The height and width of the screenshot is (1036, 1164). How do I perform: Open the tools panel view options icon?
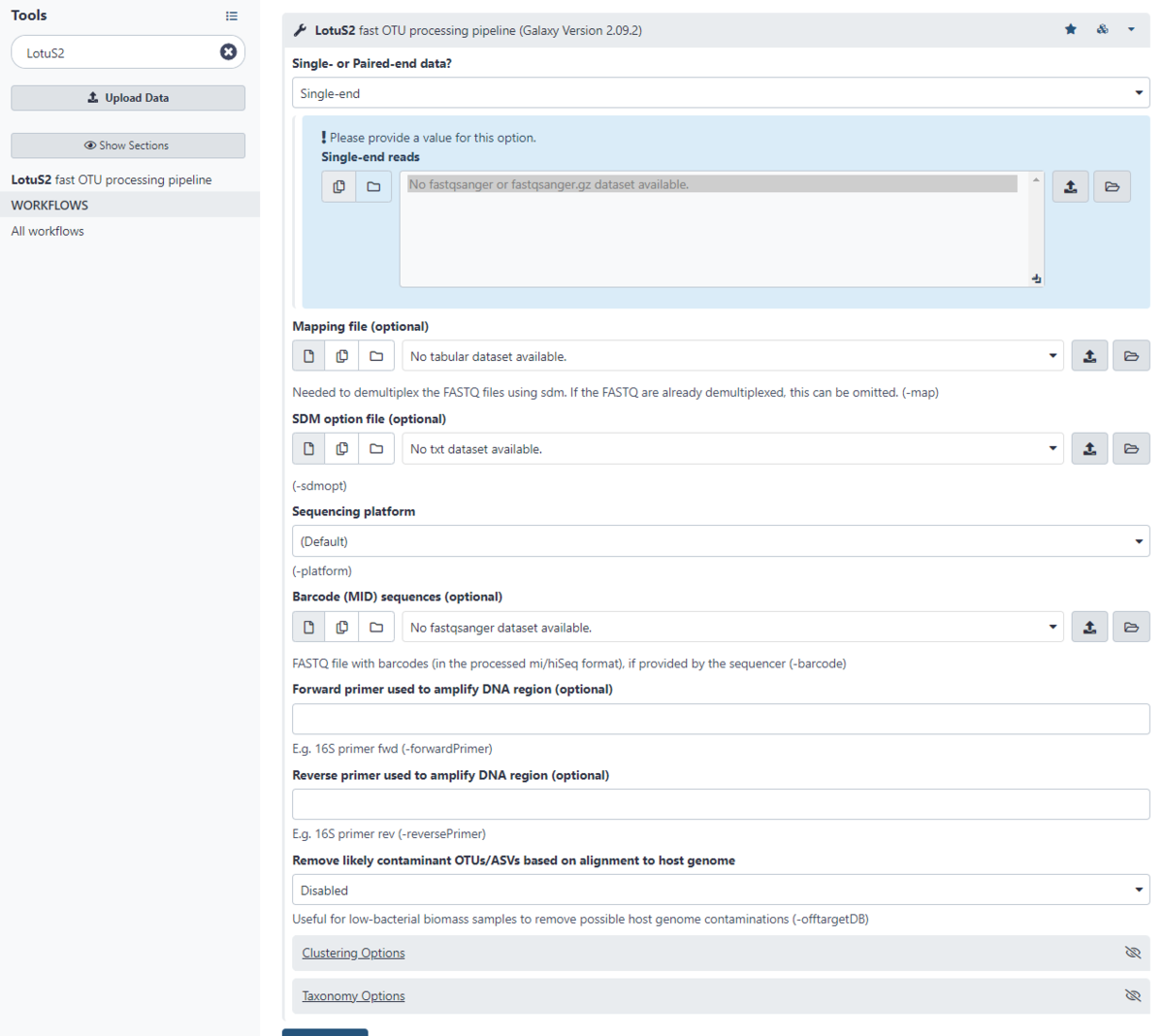pos(231,16)
